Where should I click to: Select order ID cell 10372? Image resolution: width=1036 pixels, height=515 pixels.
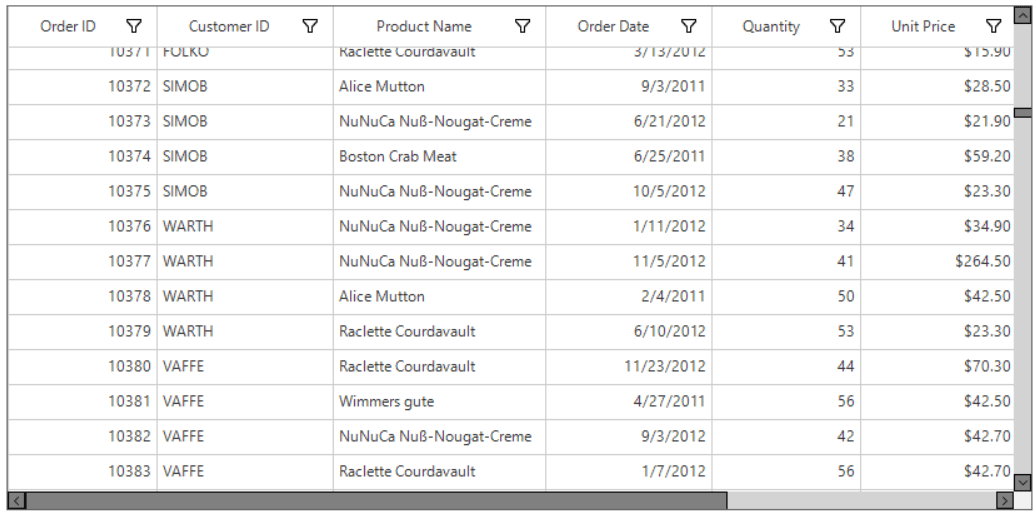(x=83, y=87)
